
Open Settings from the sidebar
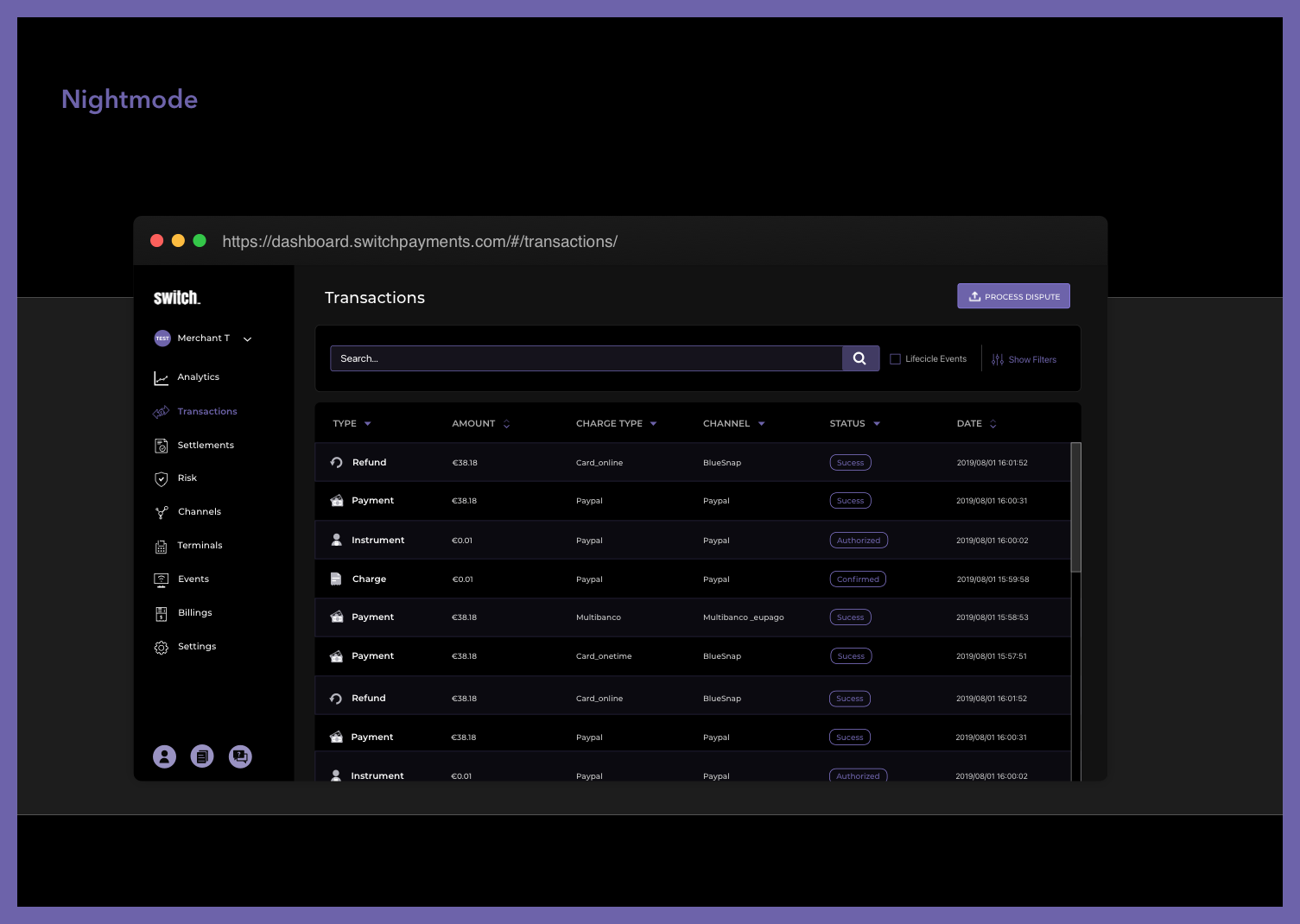[197, 647]
